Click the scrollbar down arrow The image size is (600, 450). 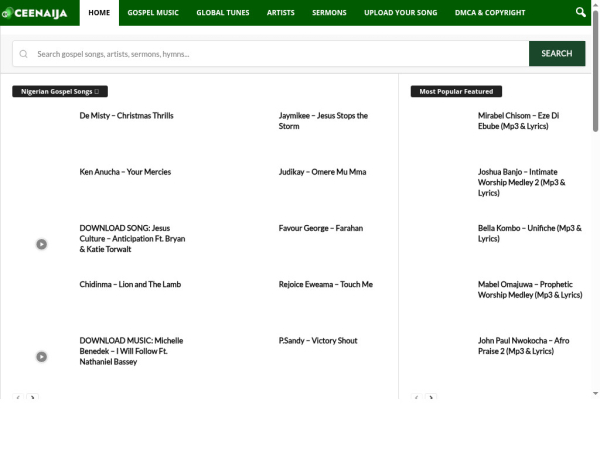[x=595, y=393]
